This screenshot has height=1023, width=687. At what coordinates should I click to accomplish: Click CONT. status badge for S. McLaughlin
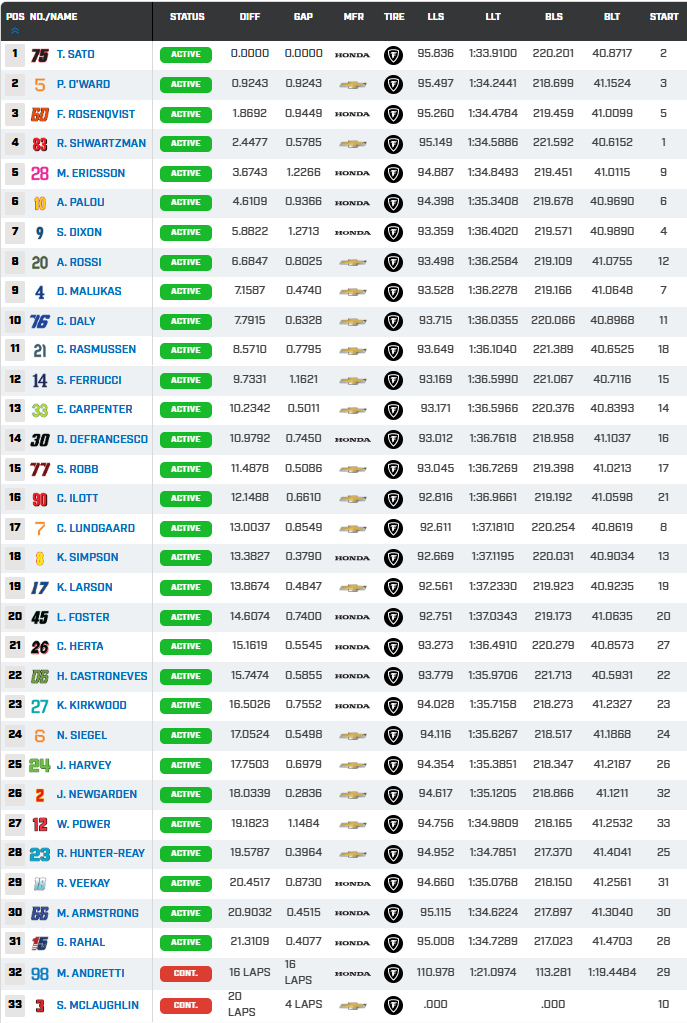coord(186,1005)
